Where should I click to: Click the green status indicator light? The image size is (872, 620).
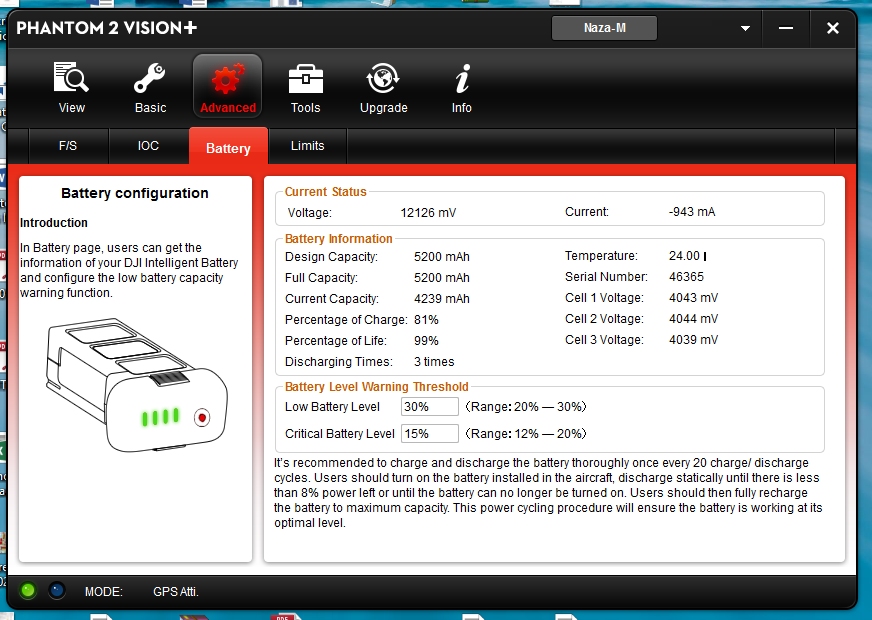coord(28,591)
